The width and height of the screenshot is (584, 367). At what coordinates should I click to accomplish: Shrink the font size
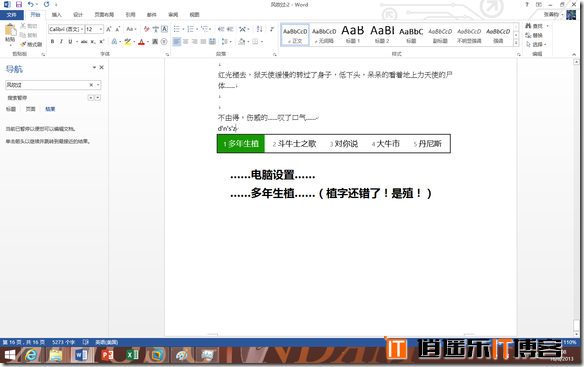118,29
